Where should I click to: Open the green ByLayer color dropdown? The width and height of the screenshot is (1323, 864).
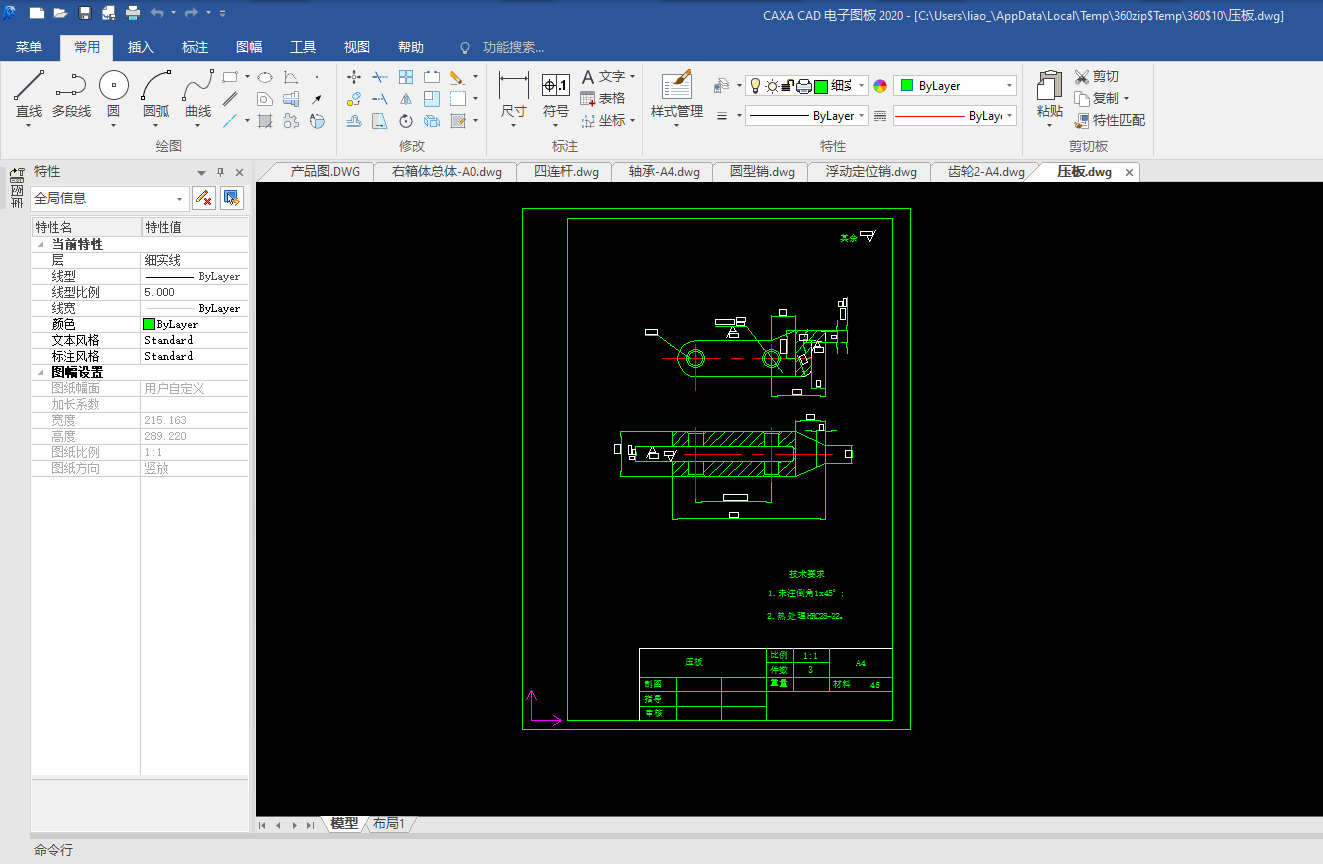click(955, 86)
